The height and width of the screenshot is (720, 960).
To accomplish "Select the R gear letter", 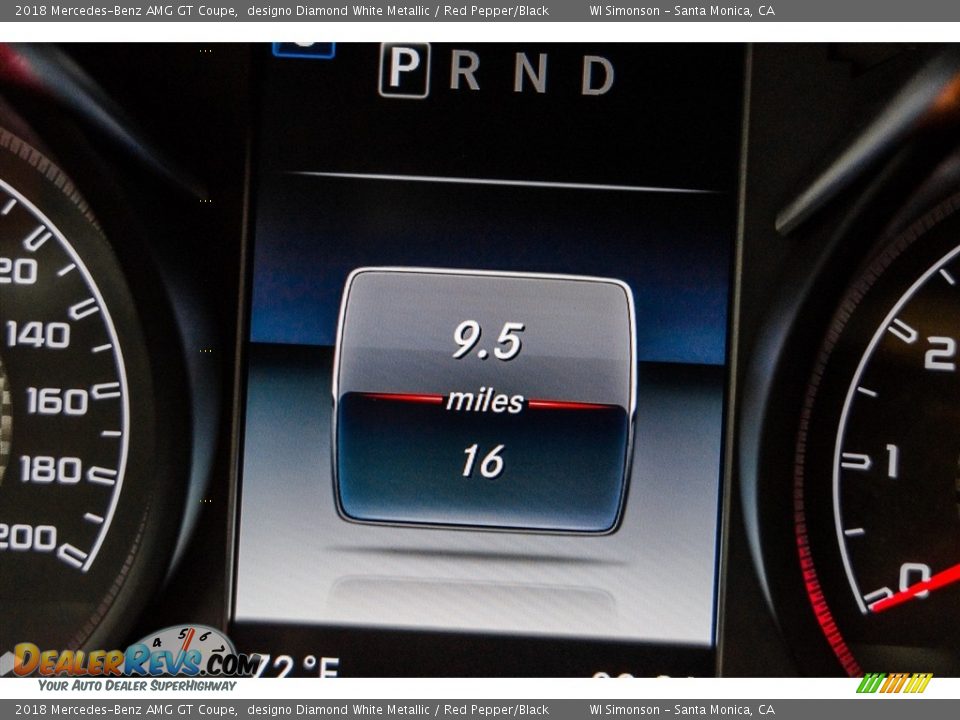I will coord(465,71).
